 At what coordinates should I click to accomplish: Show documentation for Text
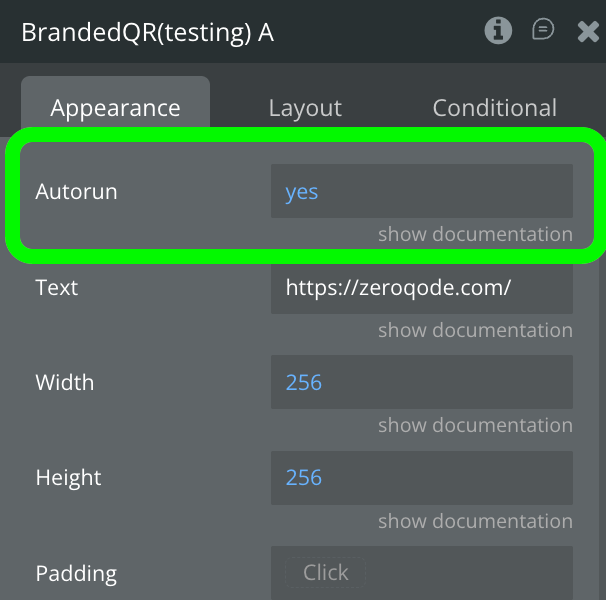tap(475, 330)
